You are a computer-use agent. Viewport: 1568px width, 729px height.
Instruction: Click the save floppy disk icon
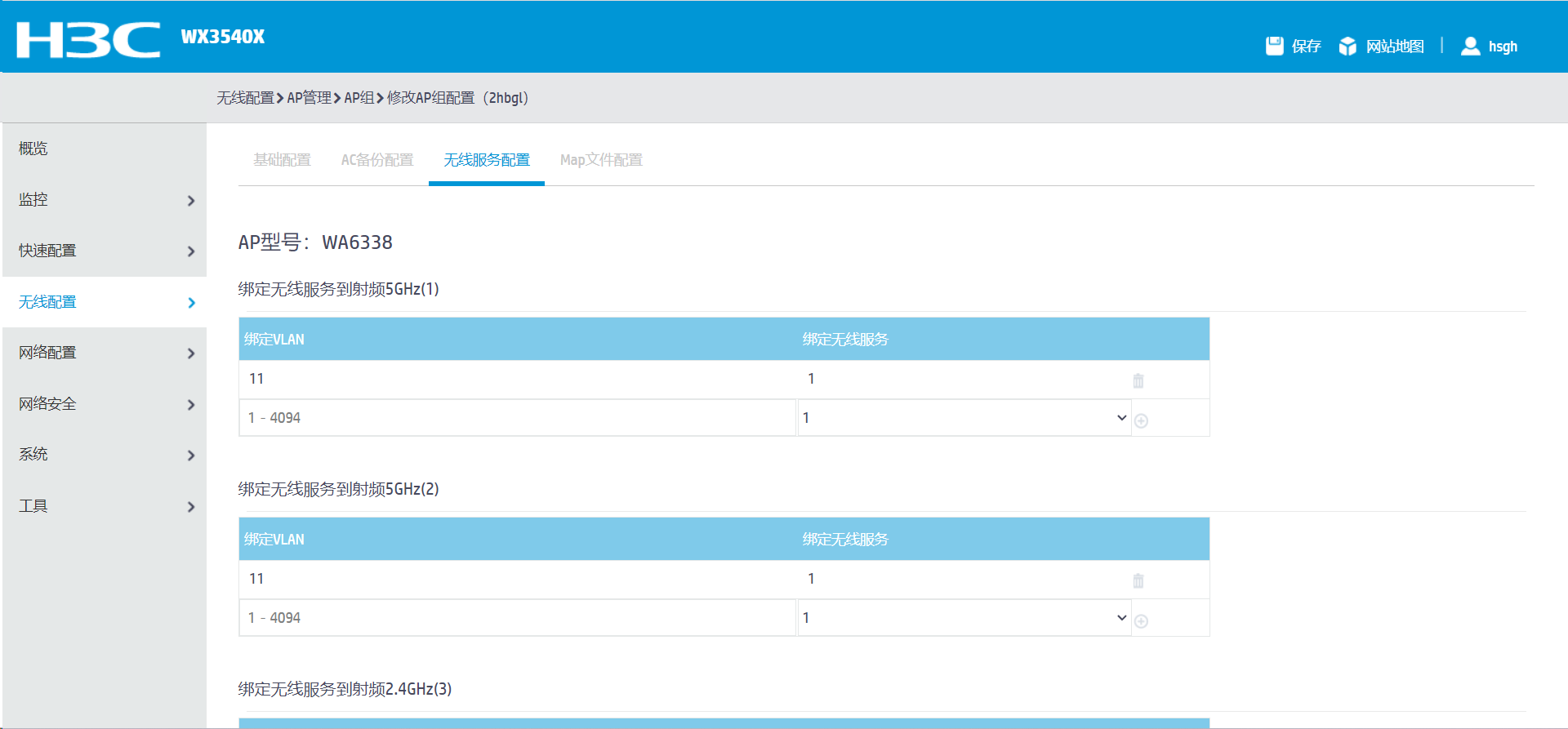1274,46
